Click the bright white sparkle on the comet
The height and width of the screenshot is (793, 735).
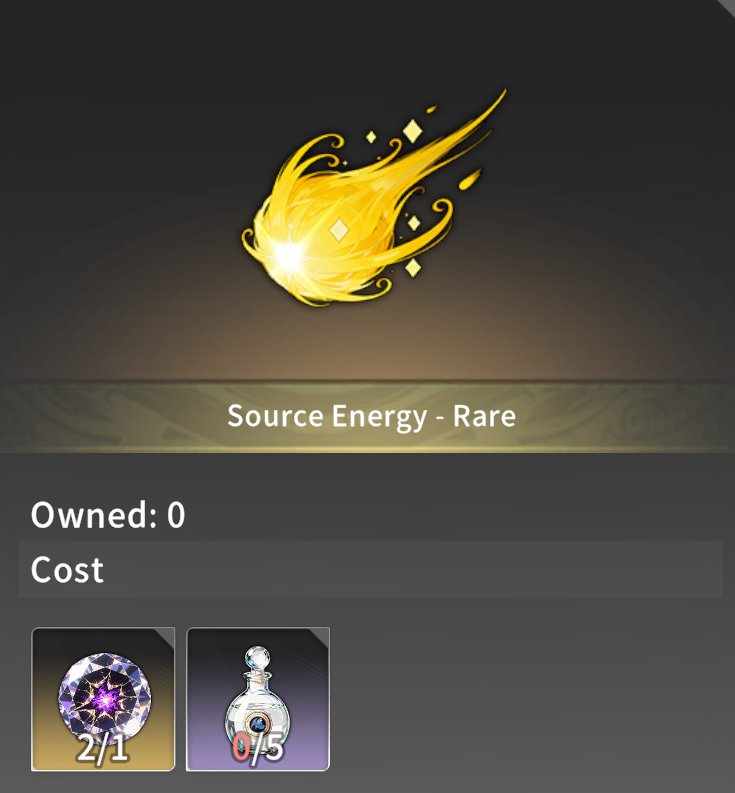[x=289, y=255]
